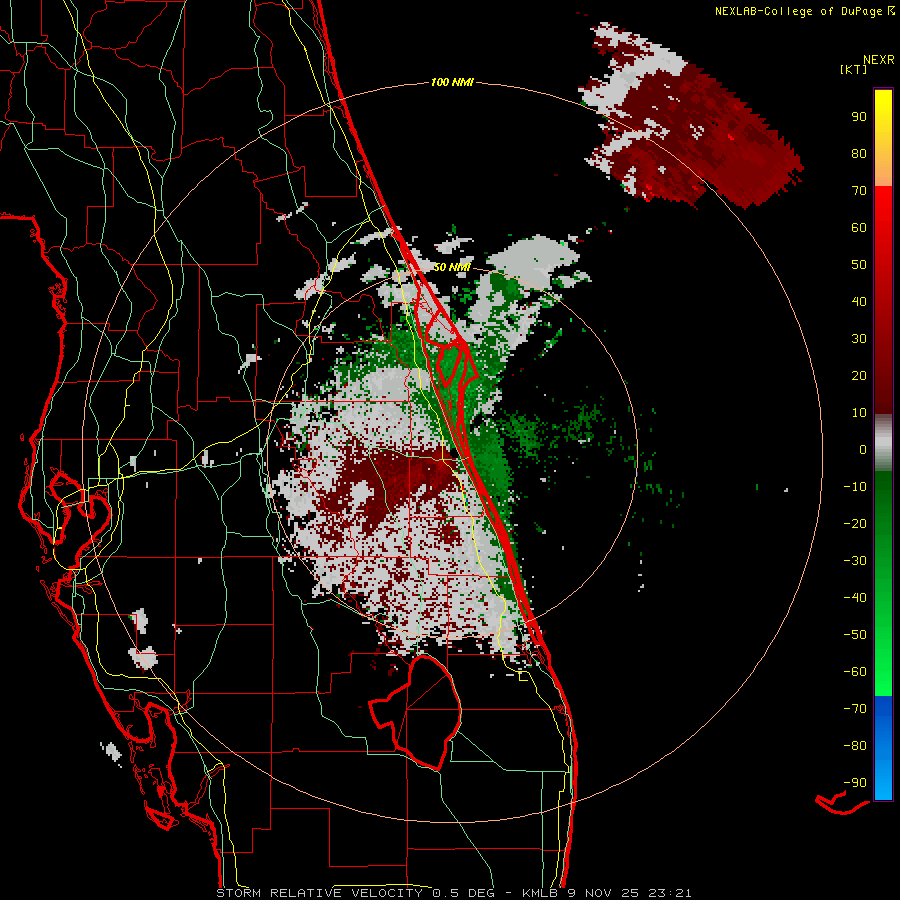
Task: Click the [KT] units label
Action: point(854,69)
